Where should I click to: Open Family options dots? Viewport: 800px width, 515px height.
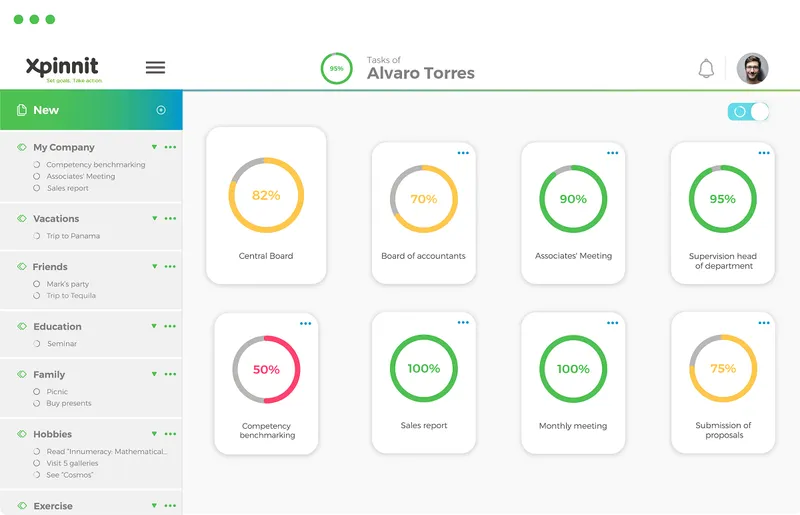(x=170, y=374)
